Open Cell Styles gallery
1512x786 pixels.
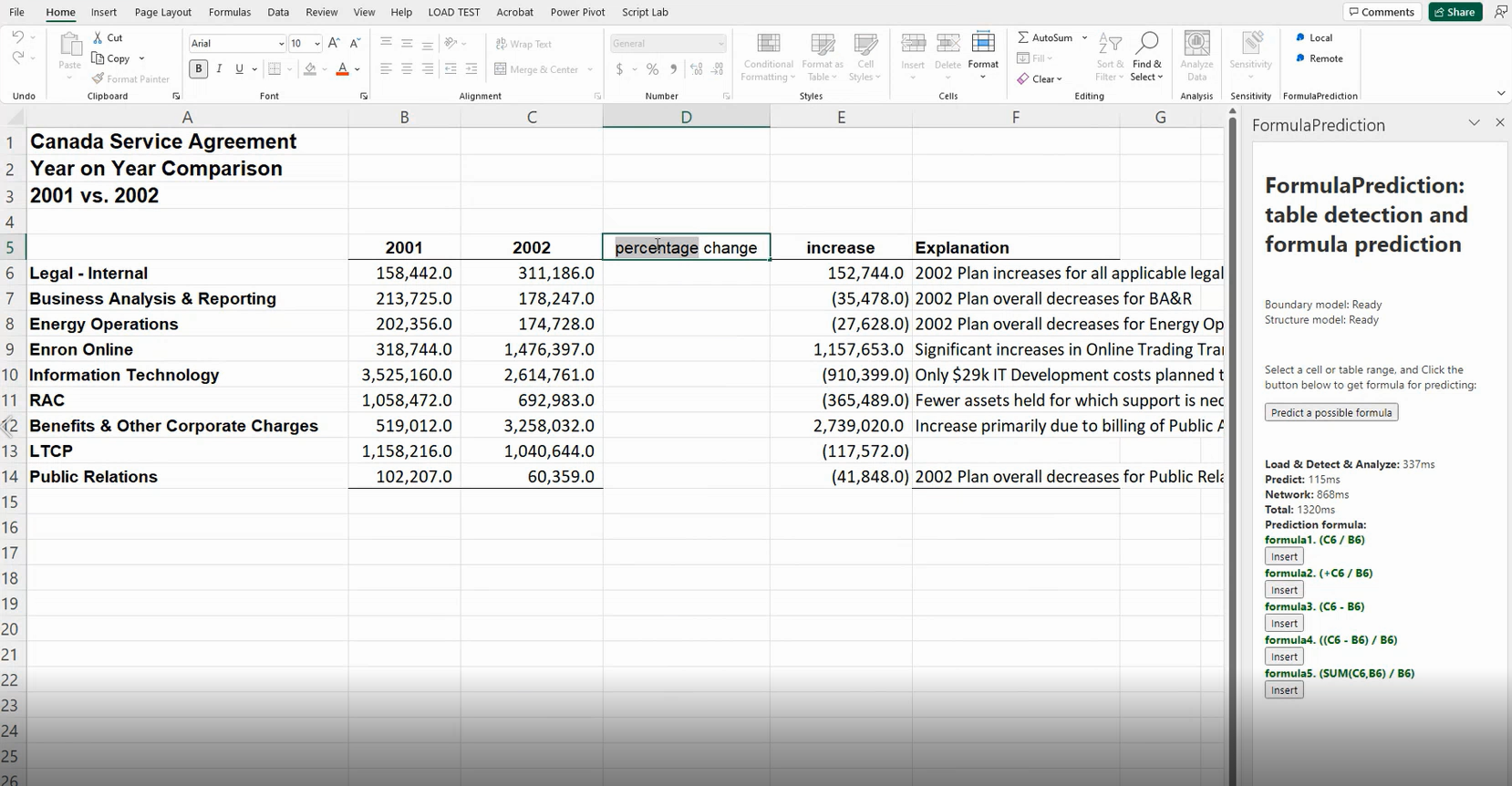pos(865,57)
